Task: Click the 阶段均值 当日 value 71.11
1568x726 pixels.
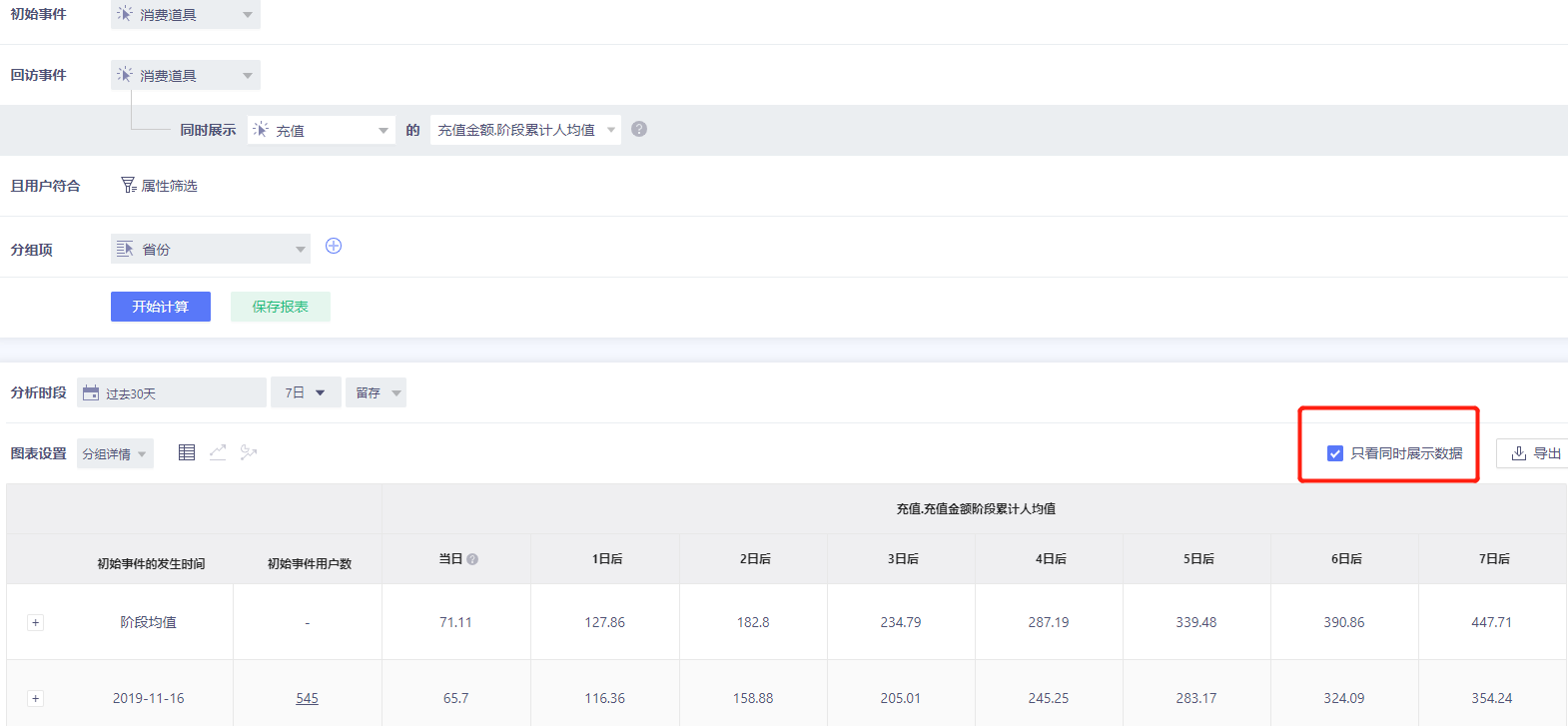Action: [455, 622]
